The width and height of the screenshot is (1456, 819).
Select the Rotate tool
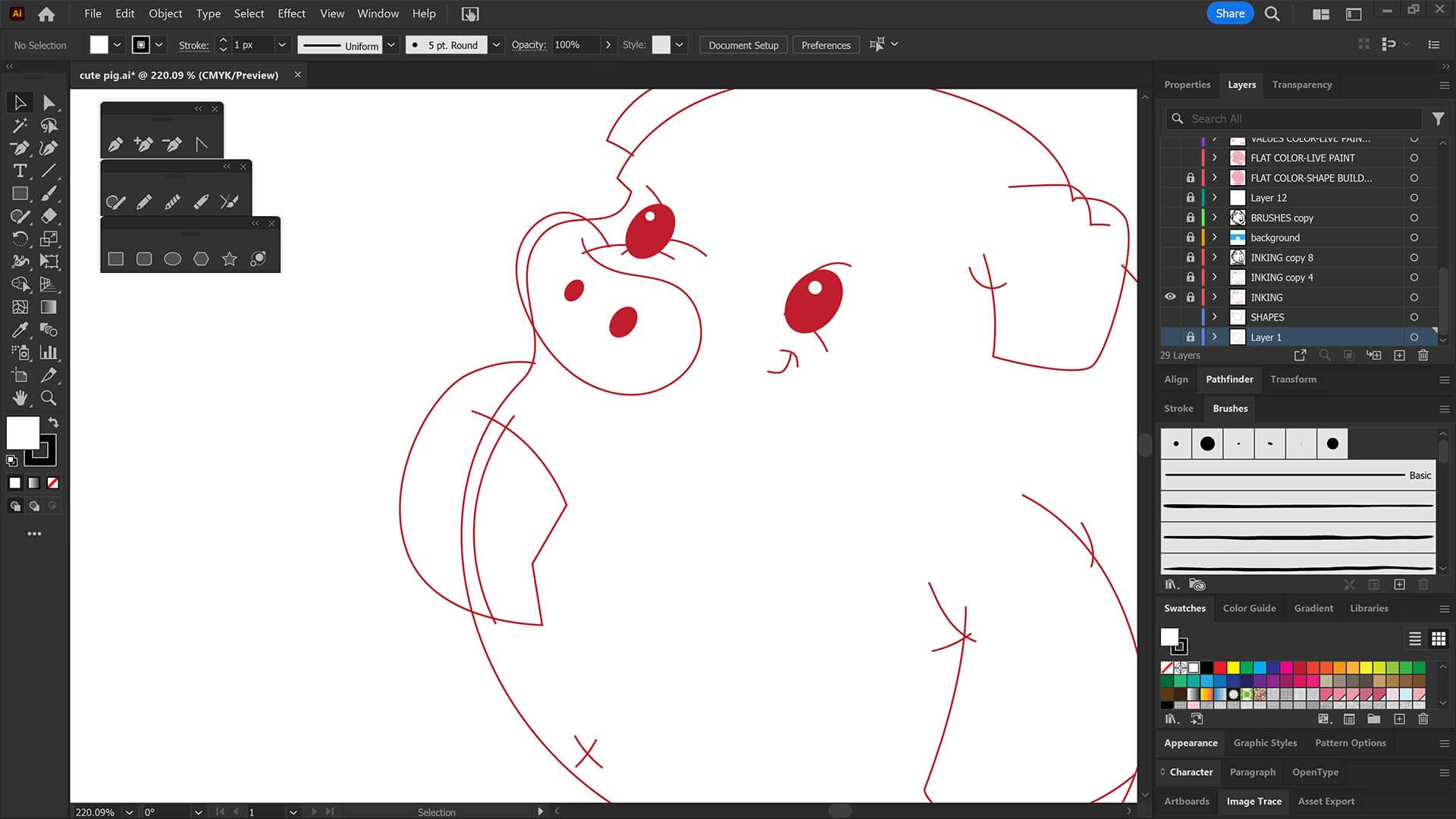point(20,239)
